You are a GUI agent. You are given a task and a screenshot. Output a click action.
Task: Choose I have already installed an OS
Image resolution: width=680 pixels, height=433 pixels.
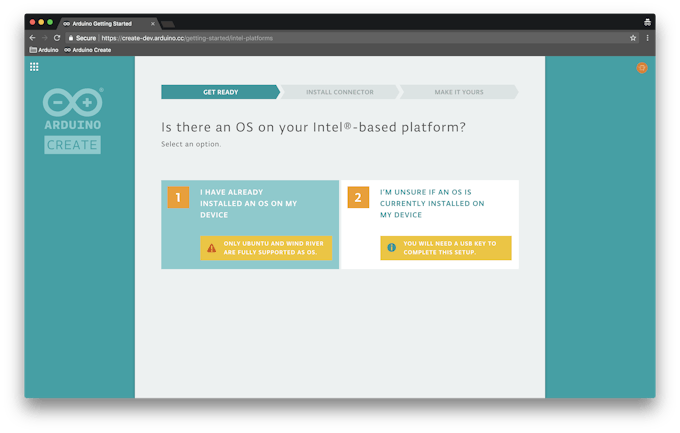click(x=250, y=224)
